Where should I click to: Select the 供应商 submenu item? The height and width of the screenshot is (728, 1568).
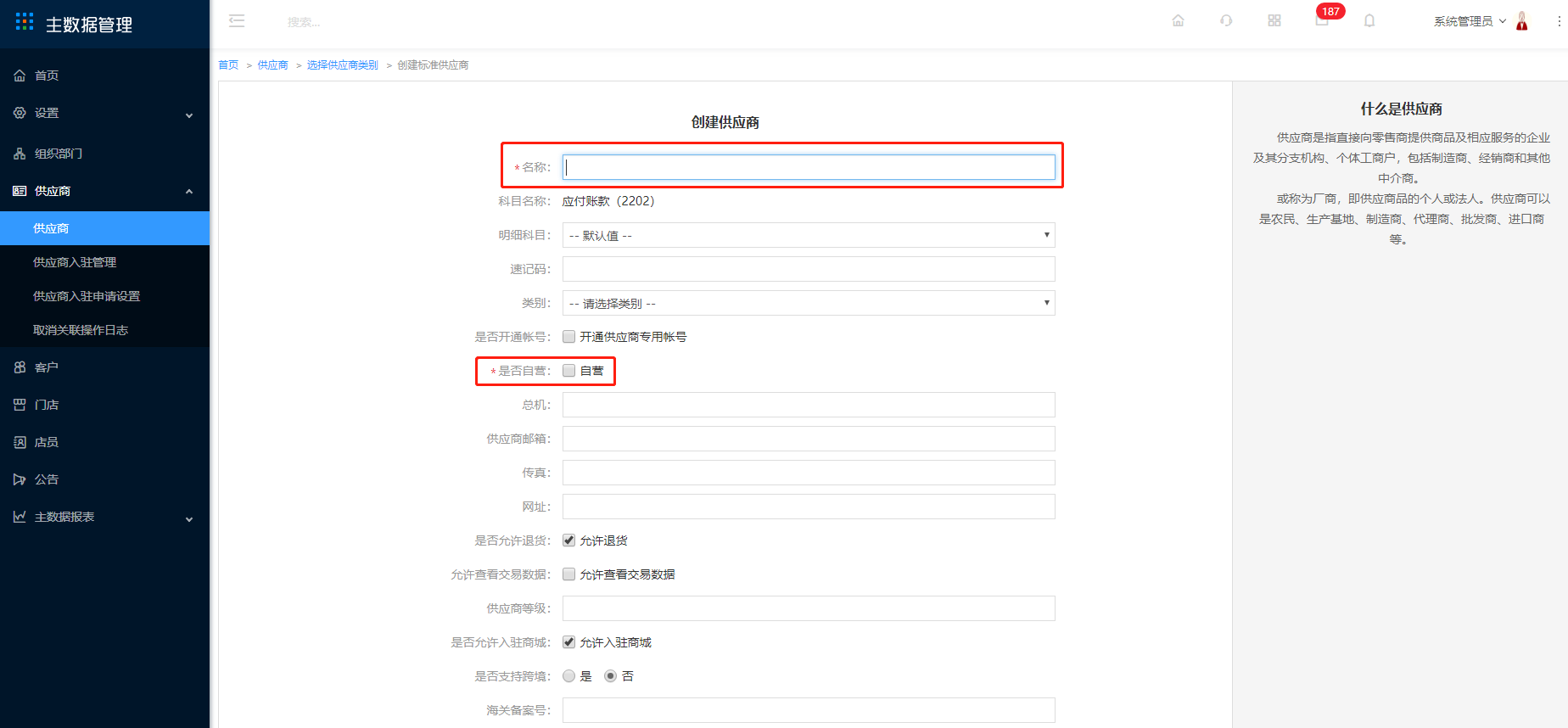[x=104, y=228]
